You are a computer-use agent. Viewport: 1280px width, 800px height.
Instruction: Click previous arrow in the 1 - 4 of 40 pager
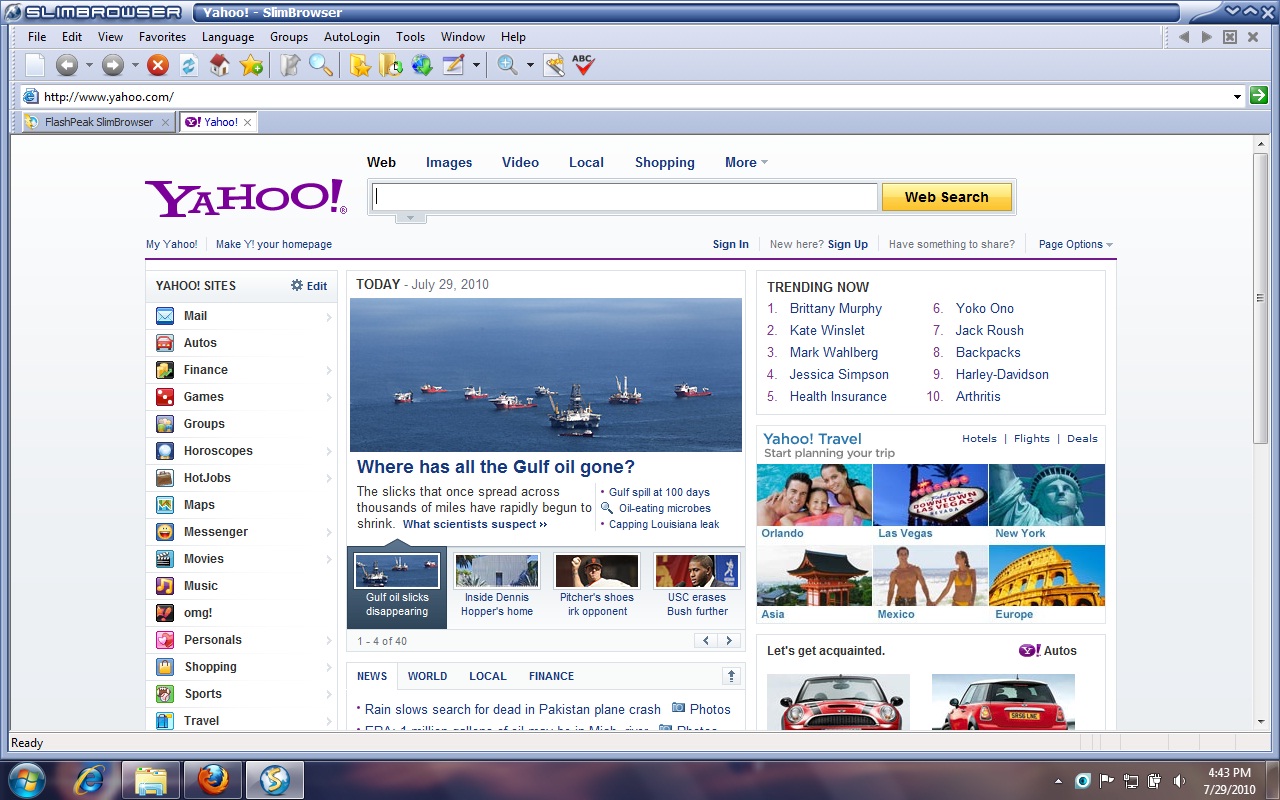707,641
